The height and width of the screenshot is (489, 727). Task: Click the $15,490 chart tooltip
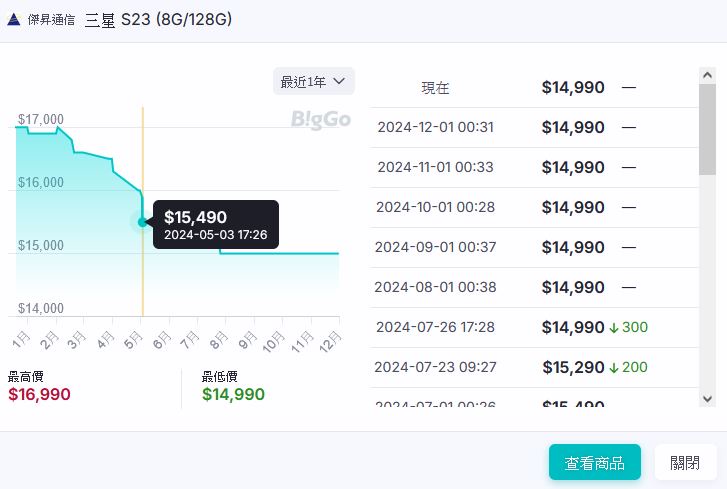215,225
